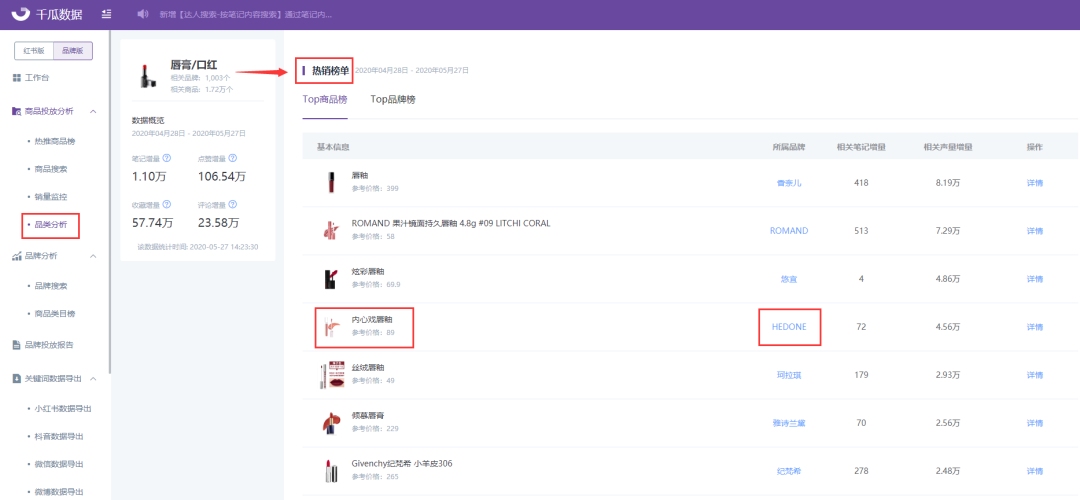1080x500 pixels.
Task: Open 详情 for the Givenchy 小羊皮306 row
Action: [1035, 471]
